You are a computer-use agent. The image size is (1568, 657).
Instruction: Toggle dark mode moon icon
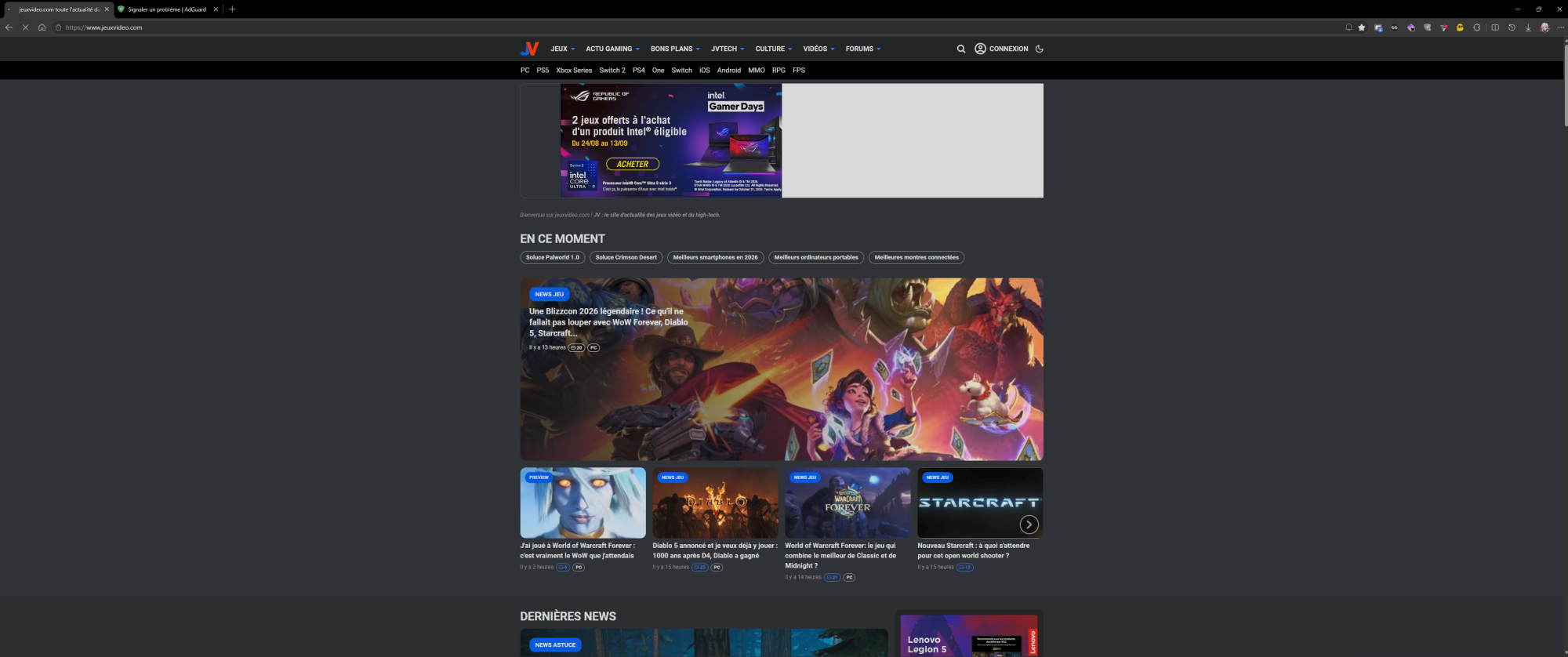1040,49
